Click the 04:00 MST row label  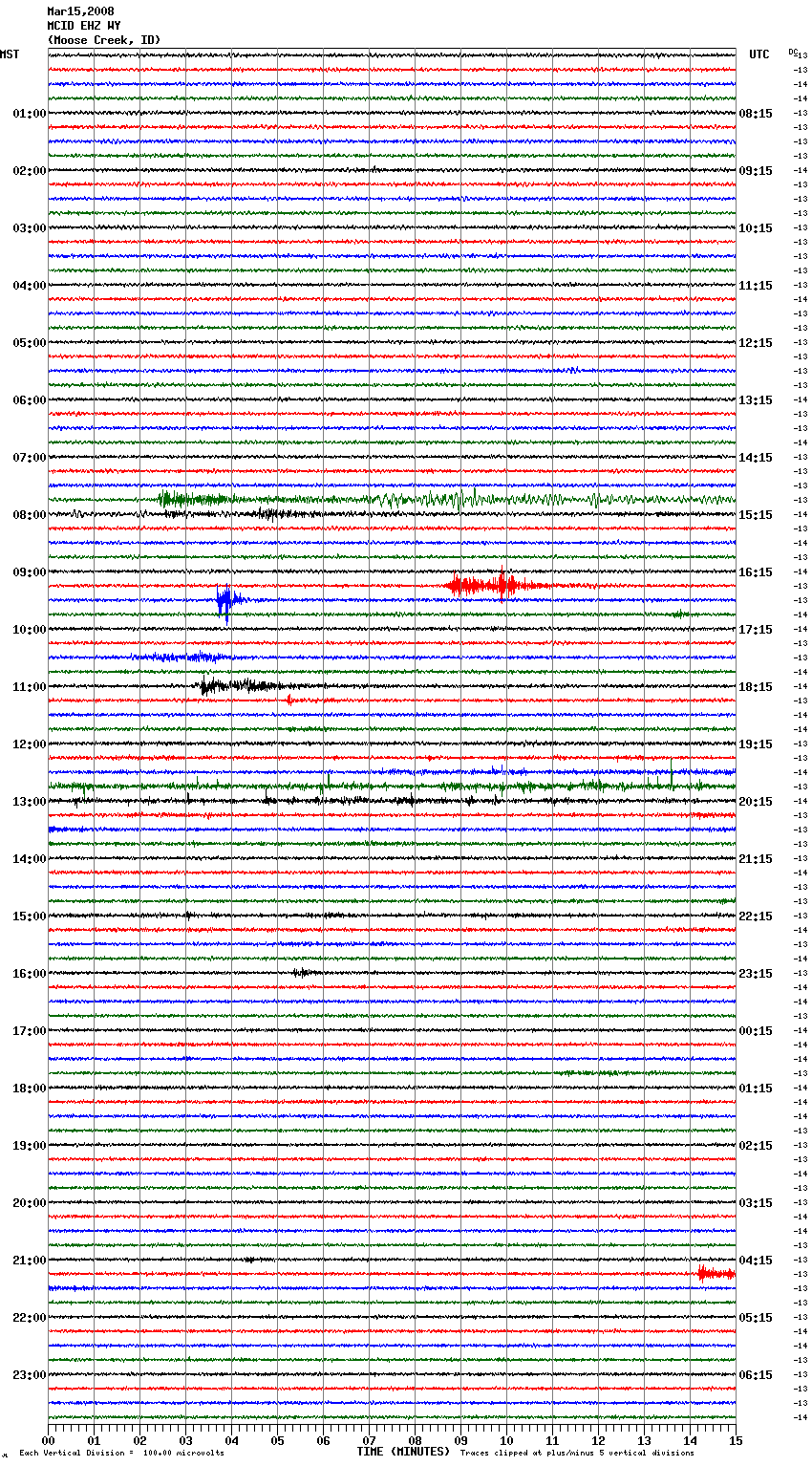point(29,286)
